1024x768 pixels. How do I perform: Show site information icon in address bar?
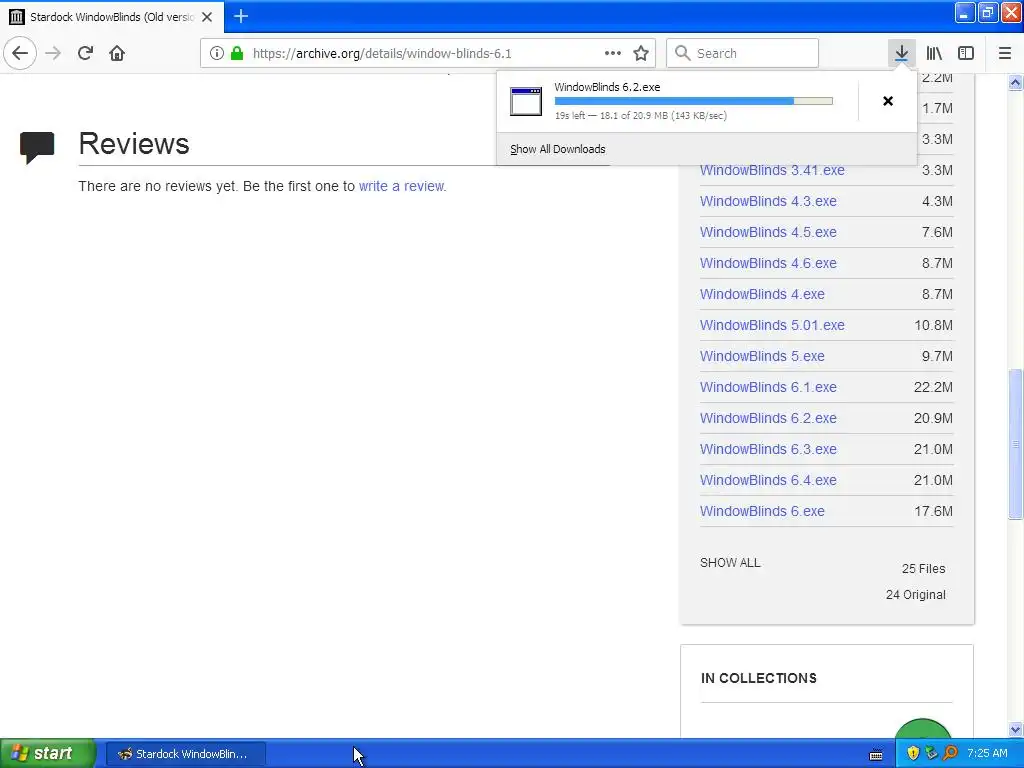[x=216, y=53]
